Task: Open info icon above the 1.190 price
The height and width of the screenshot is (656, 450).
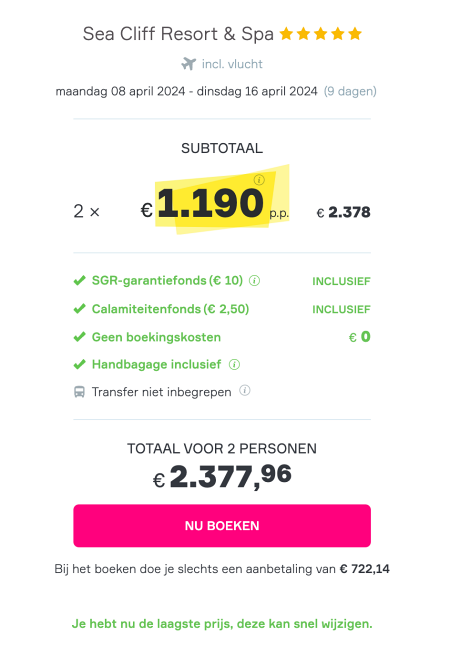Action: pos(259,180)
